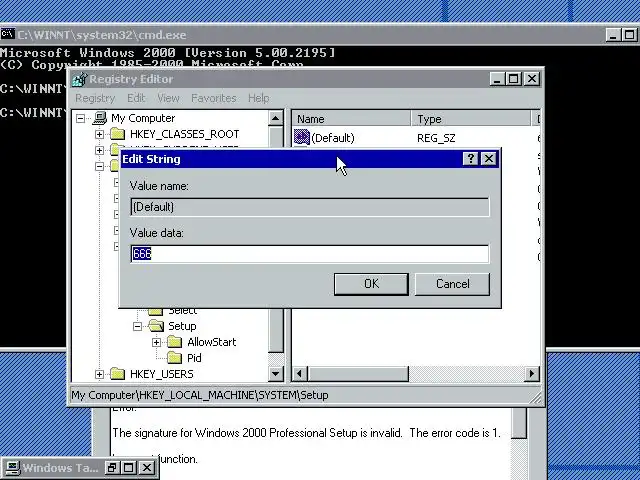Click the Registry Editor resize grip
Image resolution: width=640 pixels, height=480 pixels.
(x=536, y=398)
